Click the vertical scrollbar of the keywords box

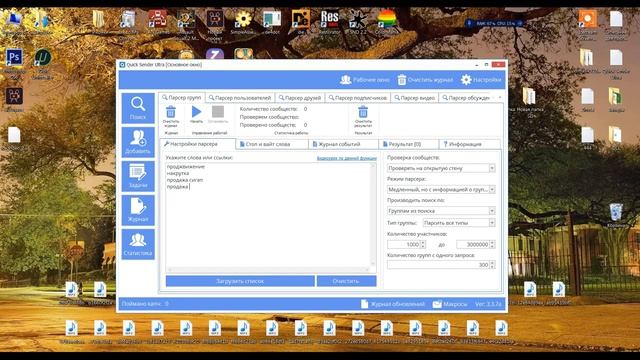373,215
